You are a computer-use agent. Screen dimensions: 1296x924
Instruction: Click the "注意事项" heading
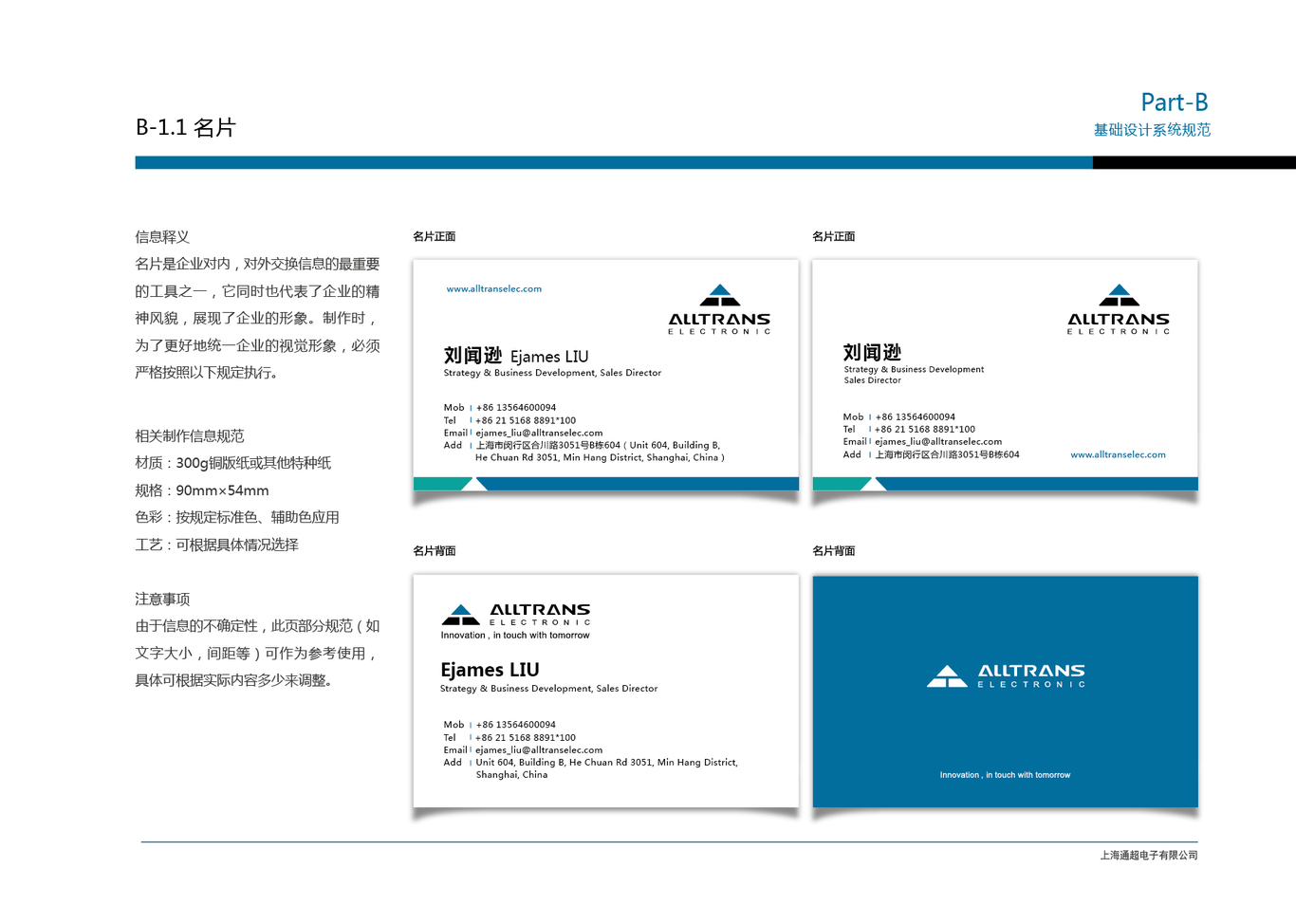click(x=162, y=600)
